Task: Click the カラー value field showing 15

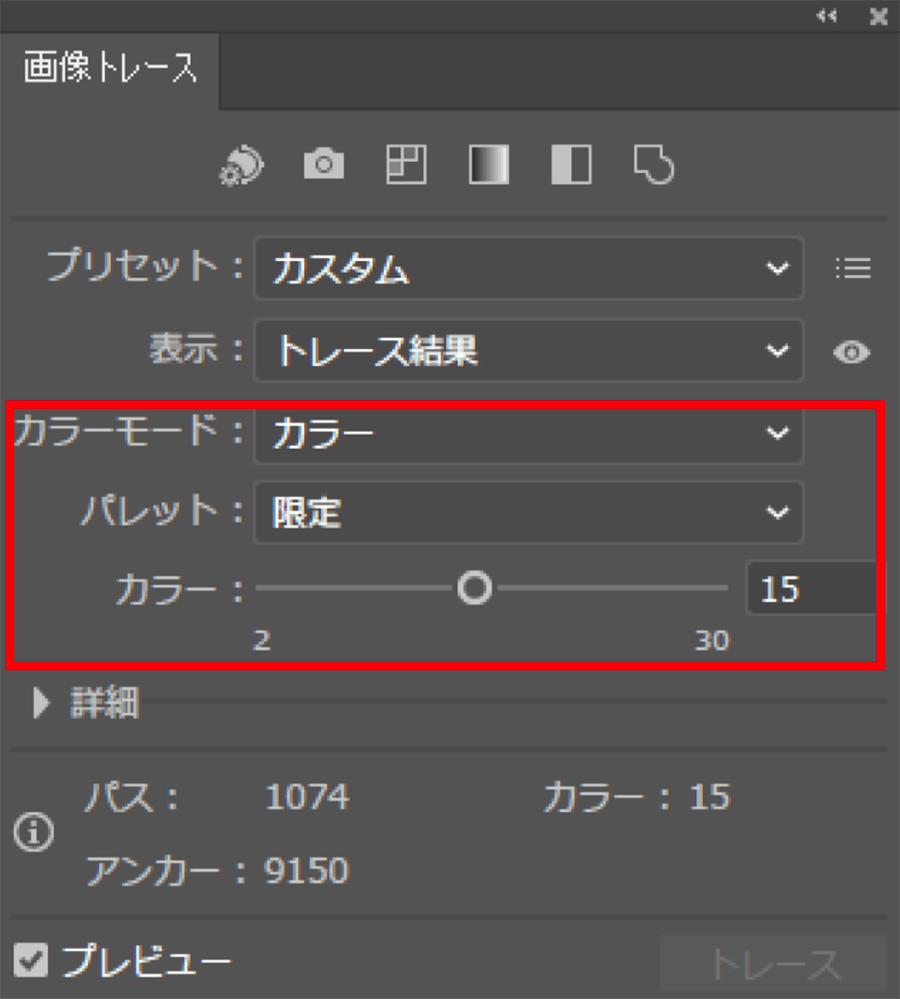Action: [813, 588]
